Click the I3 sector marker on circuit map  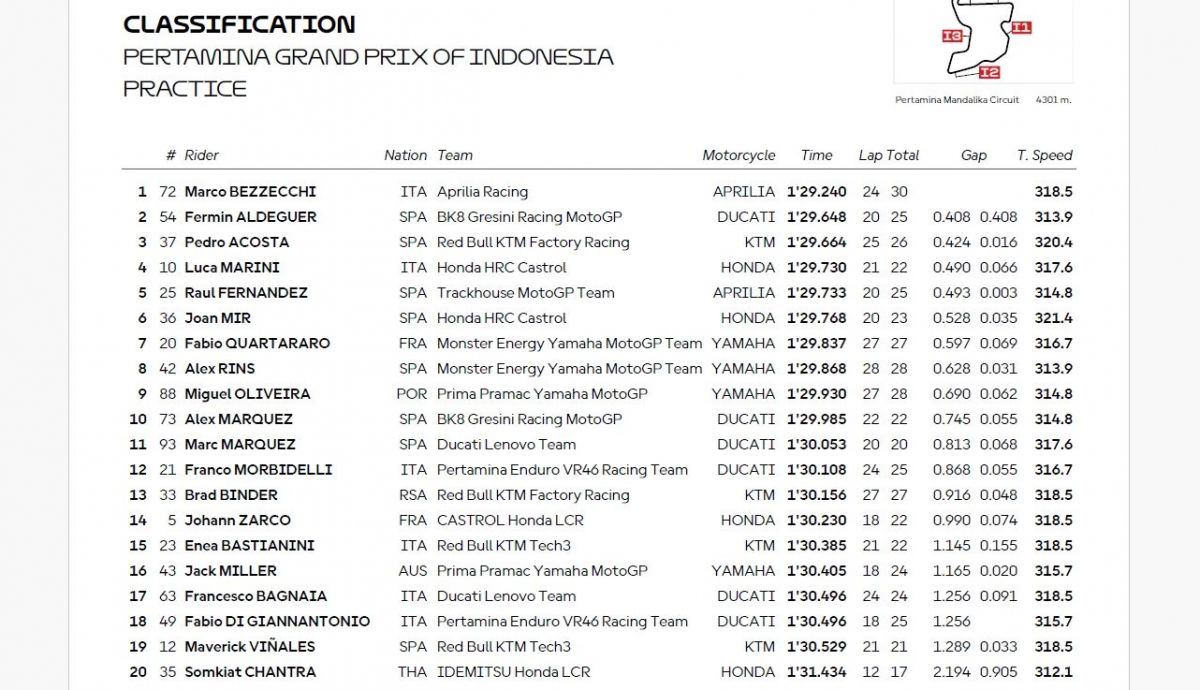pyautogui.click(x=952, y=36)
